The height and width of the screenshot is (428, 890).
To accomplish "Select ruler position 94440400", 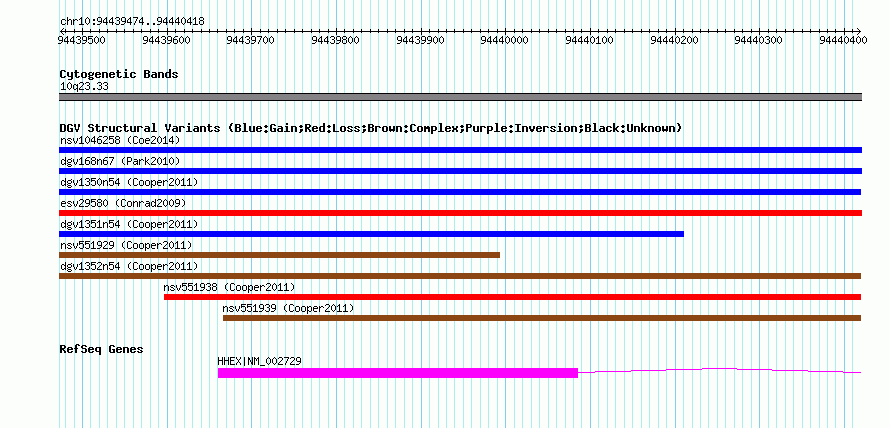I will click(843, 40).
